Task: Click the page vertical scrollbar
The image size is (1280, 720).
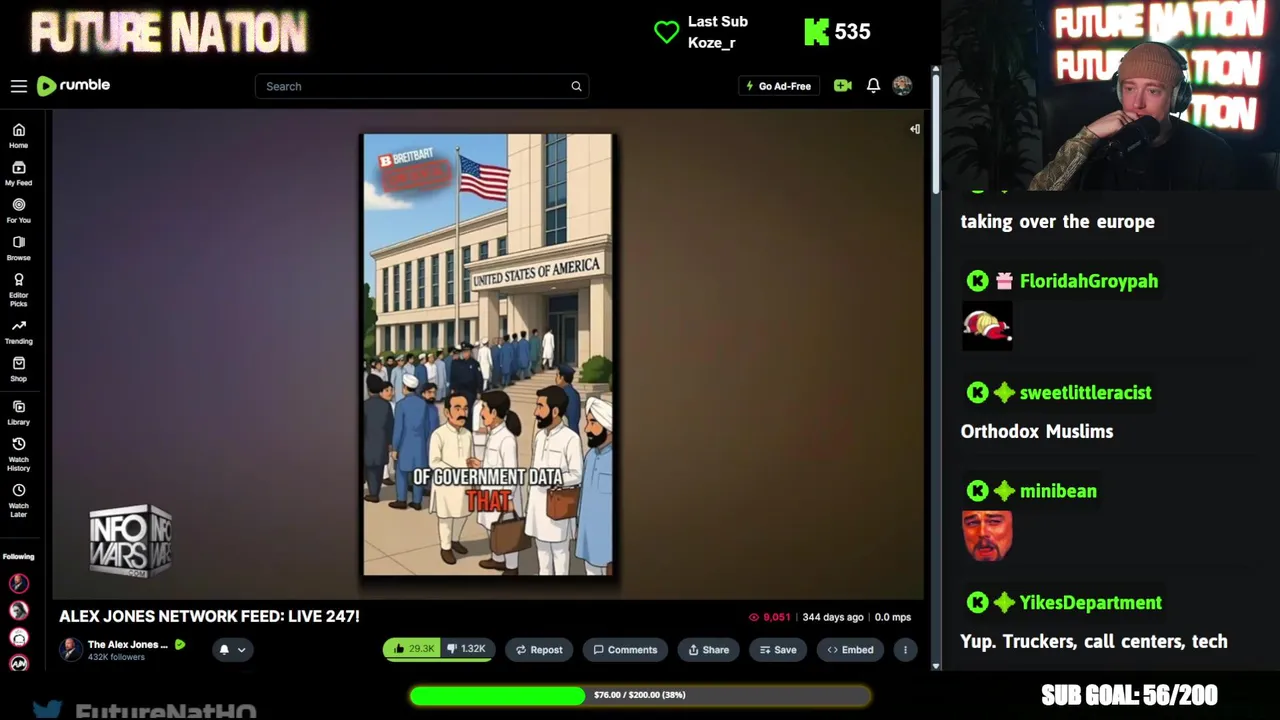Action: [936, 132]
